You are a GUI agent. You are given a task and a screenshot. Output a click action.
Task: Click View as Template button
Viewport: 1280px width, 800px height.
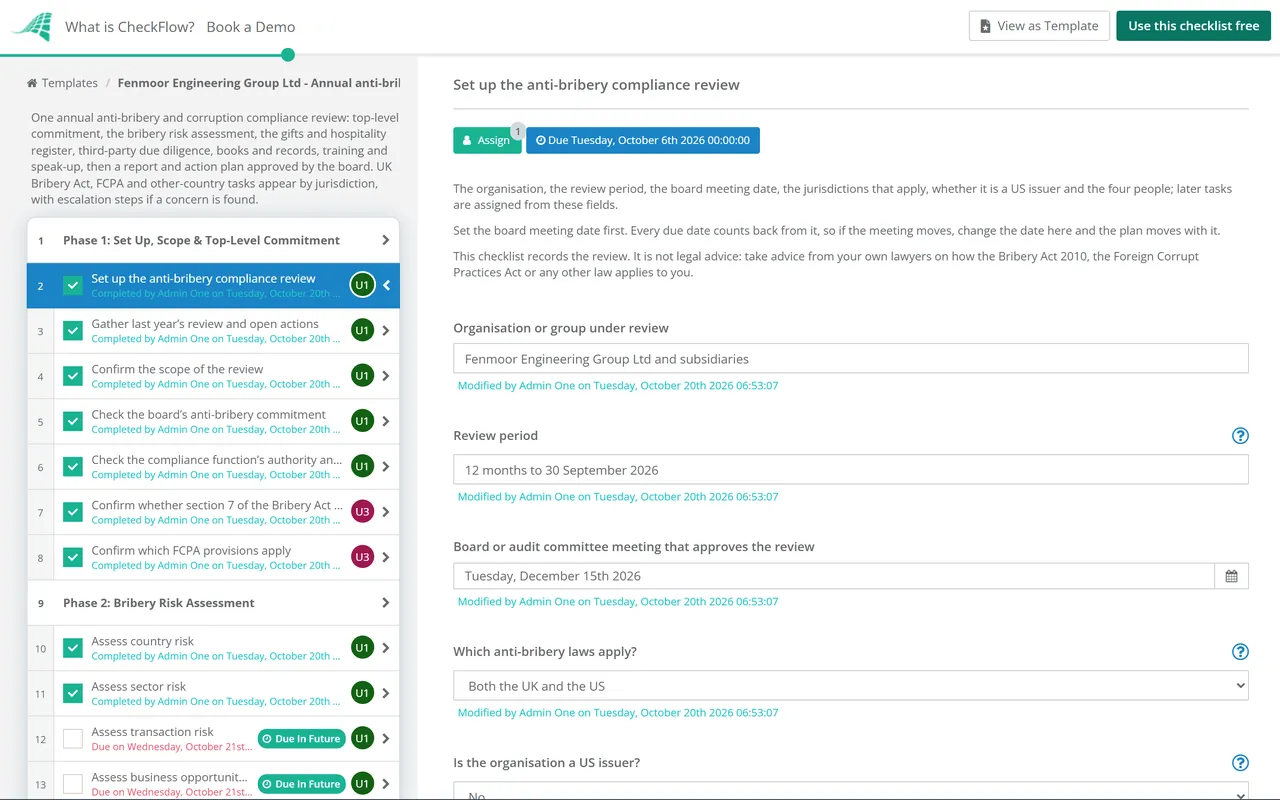(1038, 26)
